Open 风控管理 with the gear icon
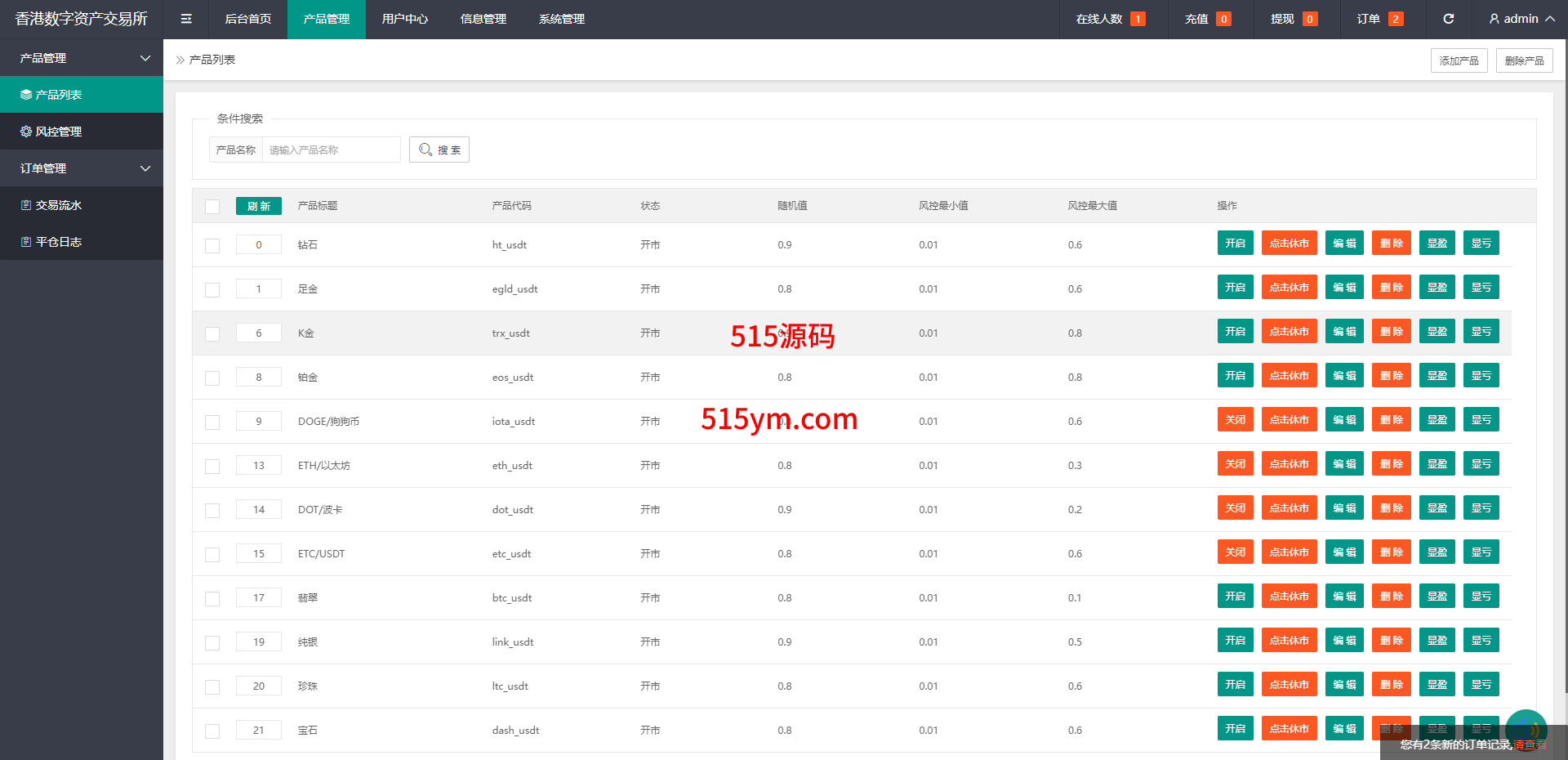Image resolution: width=1568 pixels, height=760 pixels. coord(82,132)
